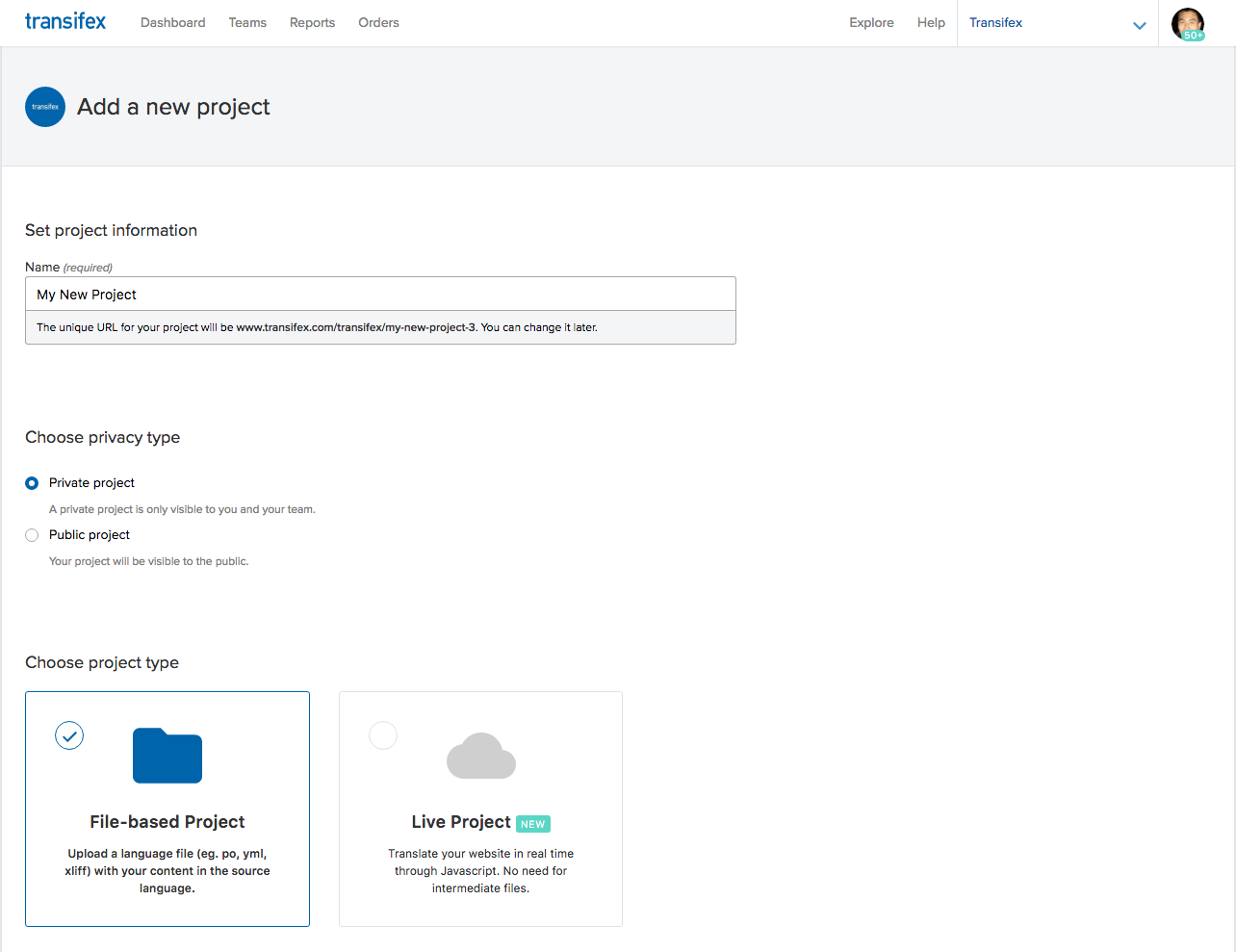The image size is (1236, 952).
Task: Open the Teams menu item
Action: (x=247, y=22)
